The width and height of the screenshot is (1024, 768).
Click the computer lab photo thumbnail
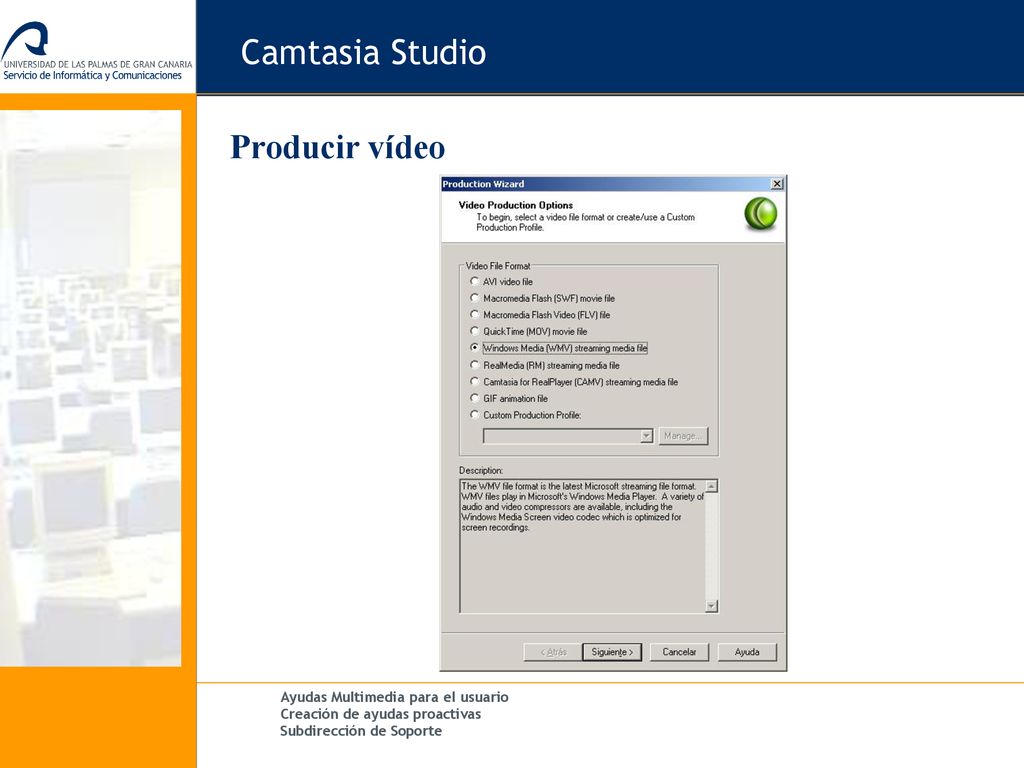[91, 388]
